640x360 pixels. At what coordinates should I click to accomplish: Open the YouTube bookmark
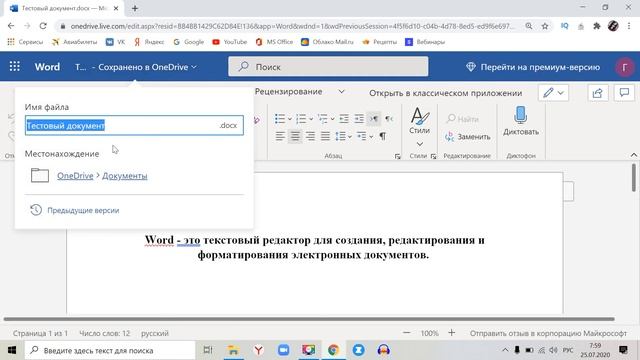point(230,42)
